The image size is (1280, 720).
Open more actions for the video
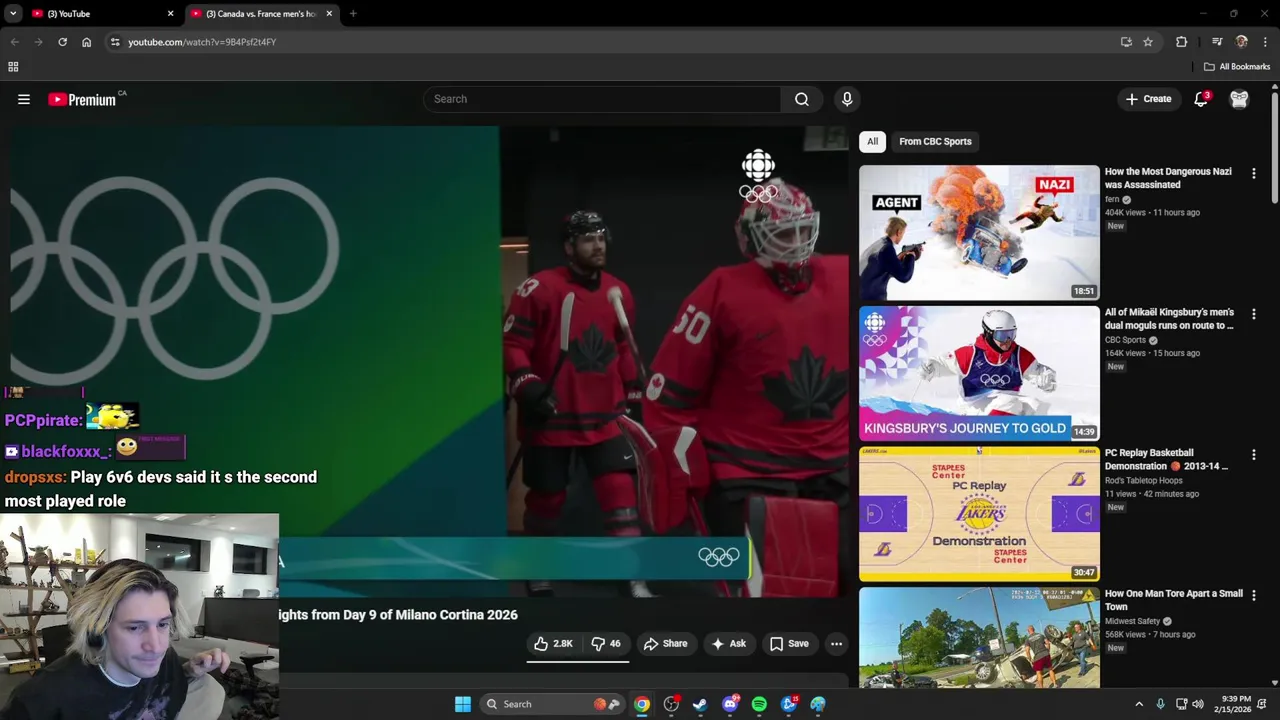[x=836, y=644]
